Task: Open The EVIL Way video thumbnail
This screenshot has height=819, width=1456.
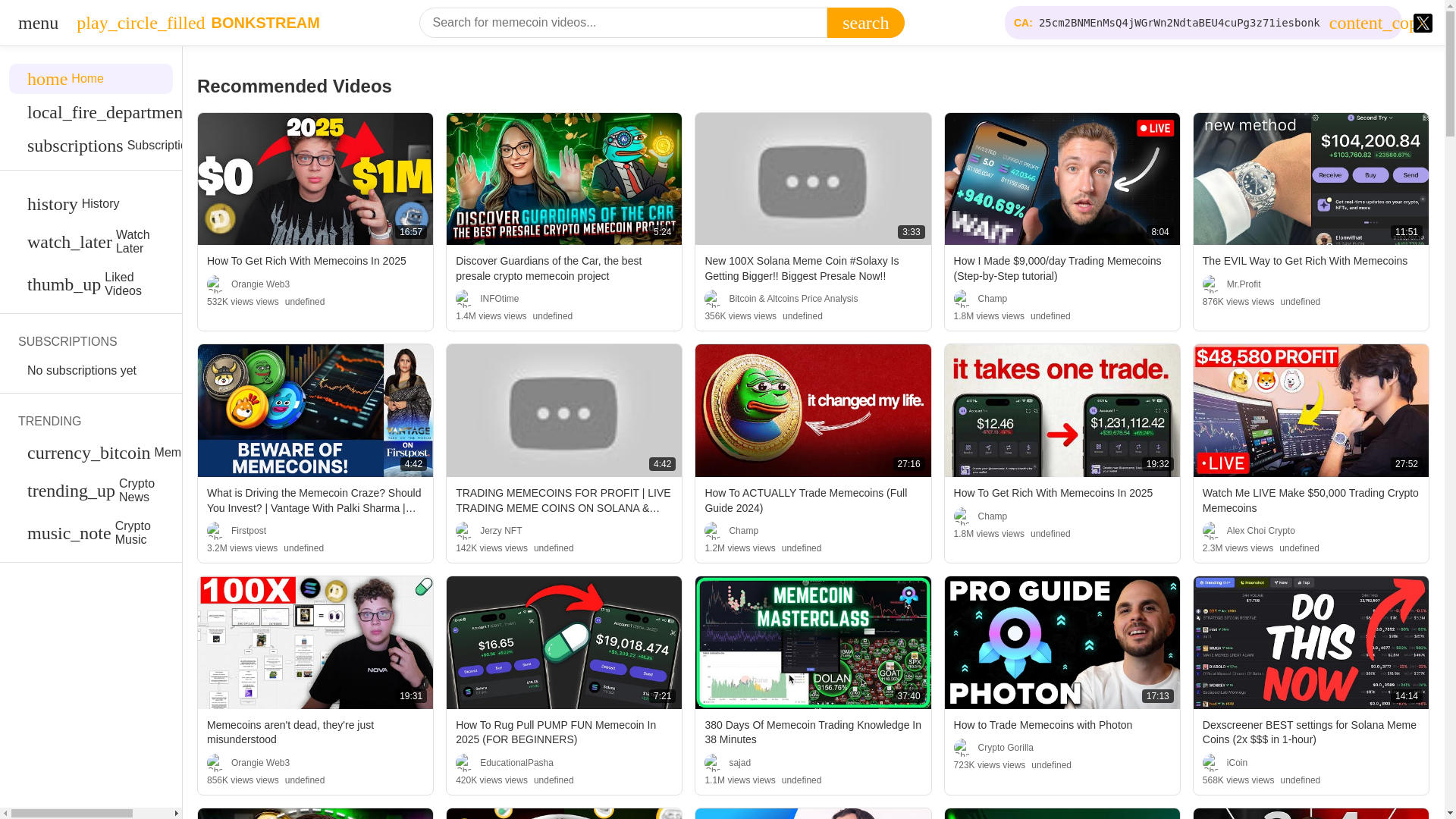Action: coord(1310,179)
